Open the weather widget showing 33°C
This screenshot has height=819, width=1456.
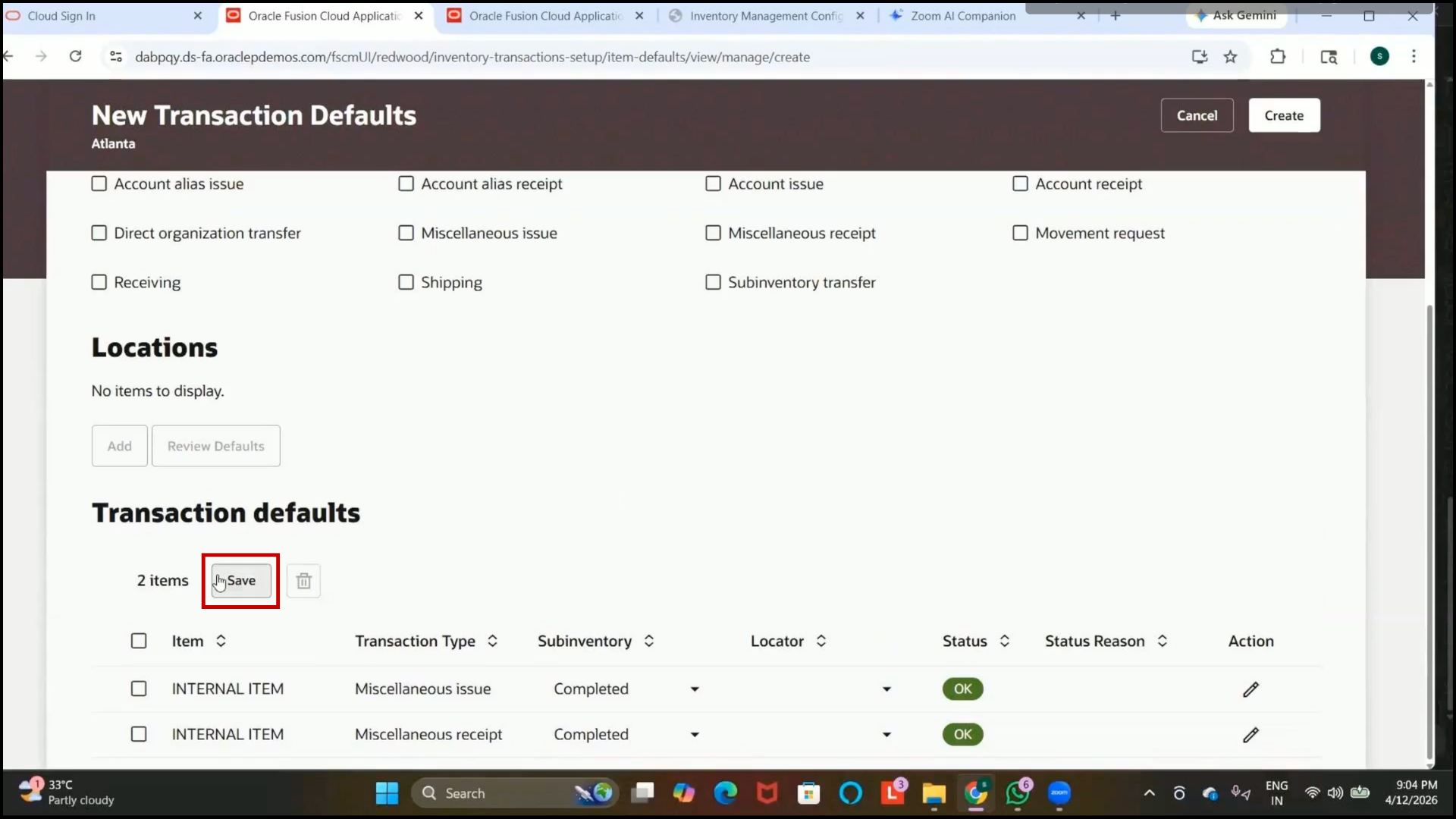pos(67,792)
